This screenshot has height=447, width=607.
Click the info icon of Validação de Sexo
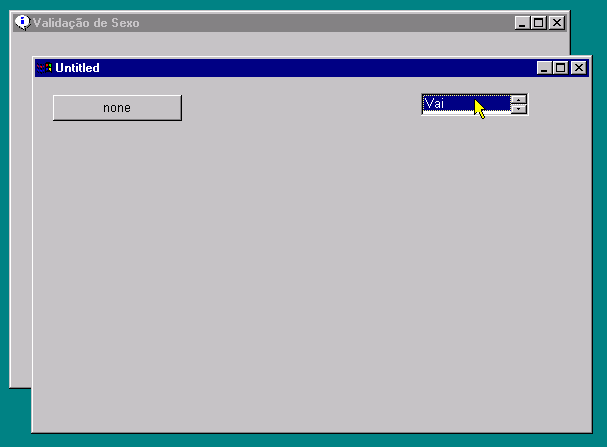(x=22, y=22)
